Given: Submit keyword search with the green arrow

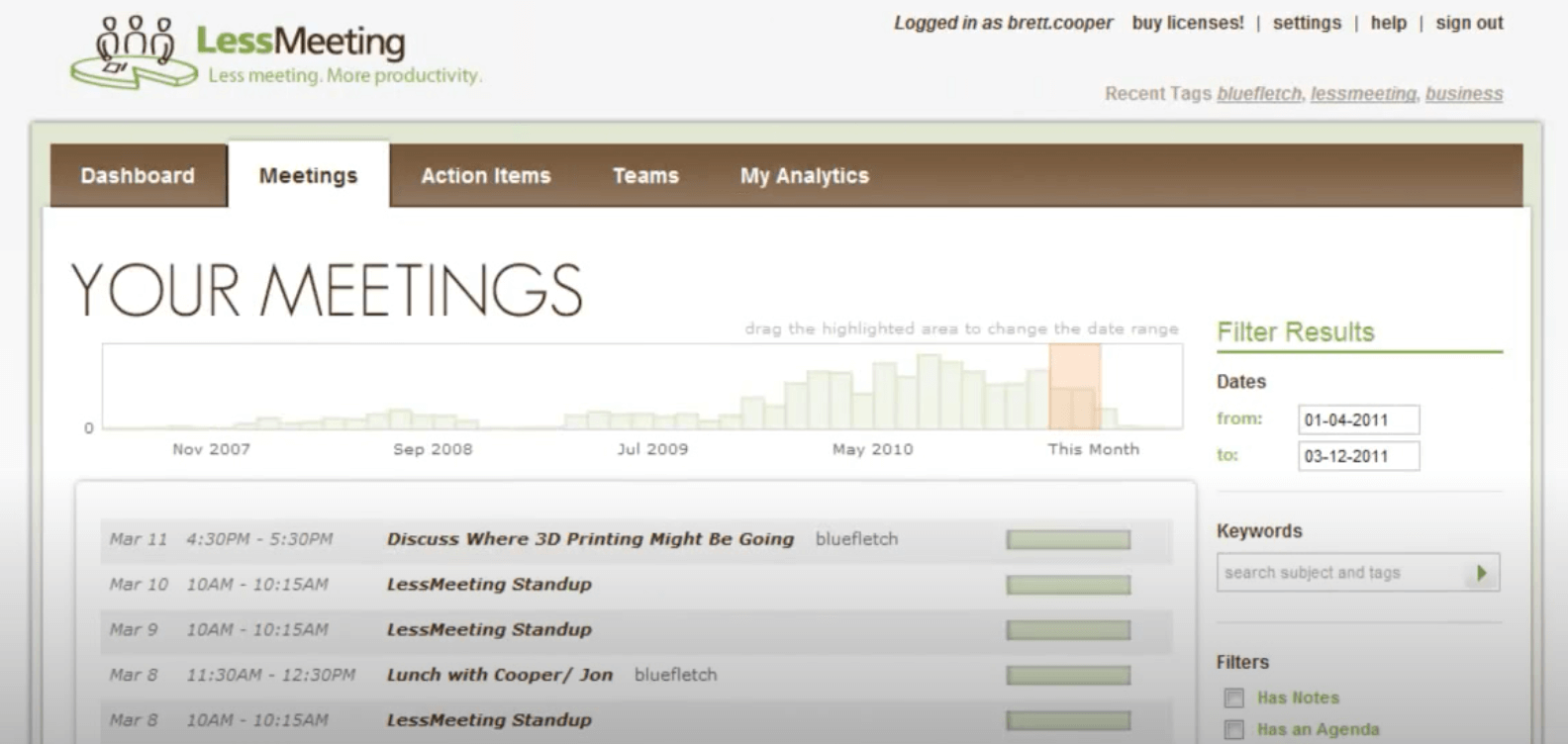Looking at the screenshot, I should [1482, 573].
